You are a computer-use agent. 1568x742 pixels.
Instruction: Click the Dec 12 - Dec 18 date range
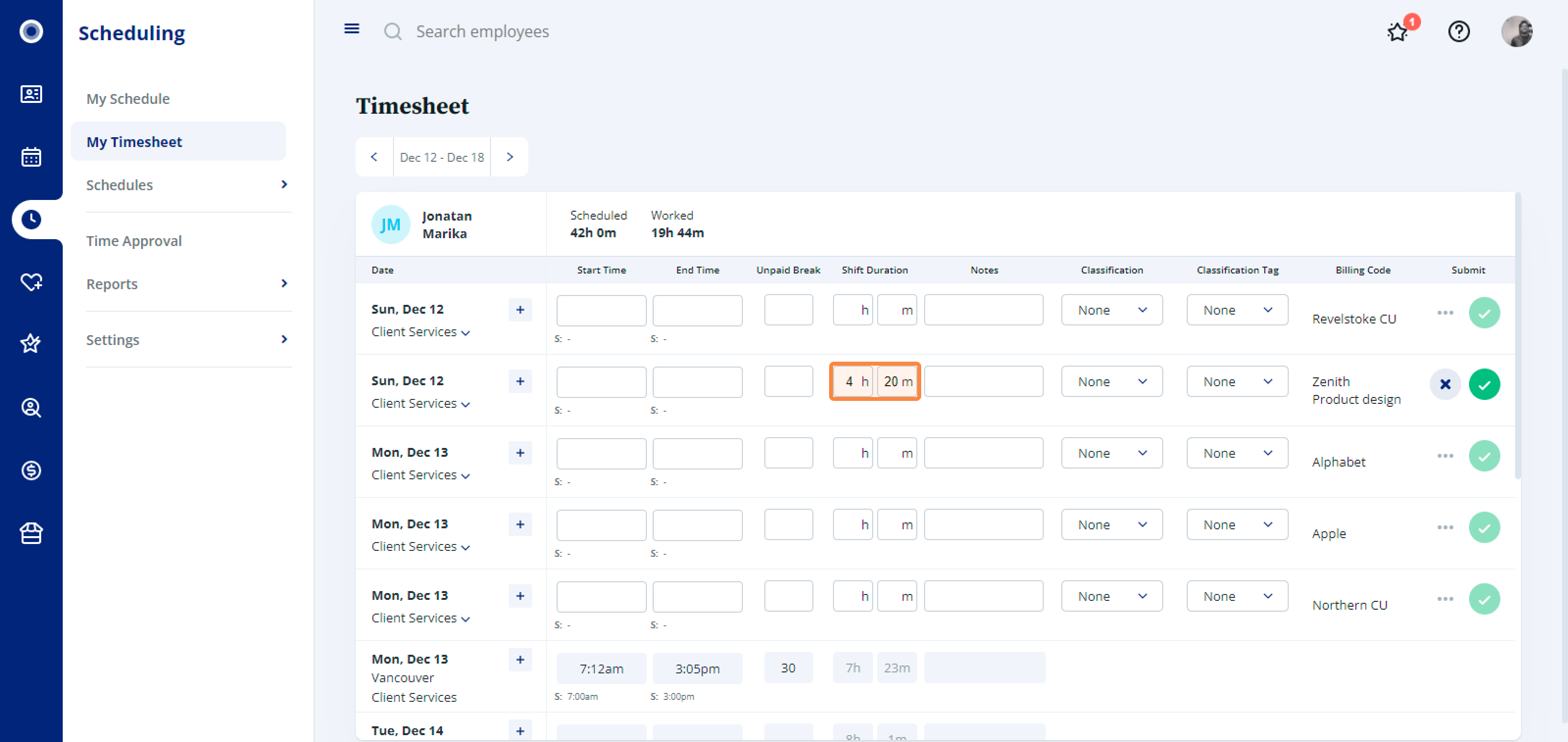coord(442,157)
